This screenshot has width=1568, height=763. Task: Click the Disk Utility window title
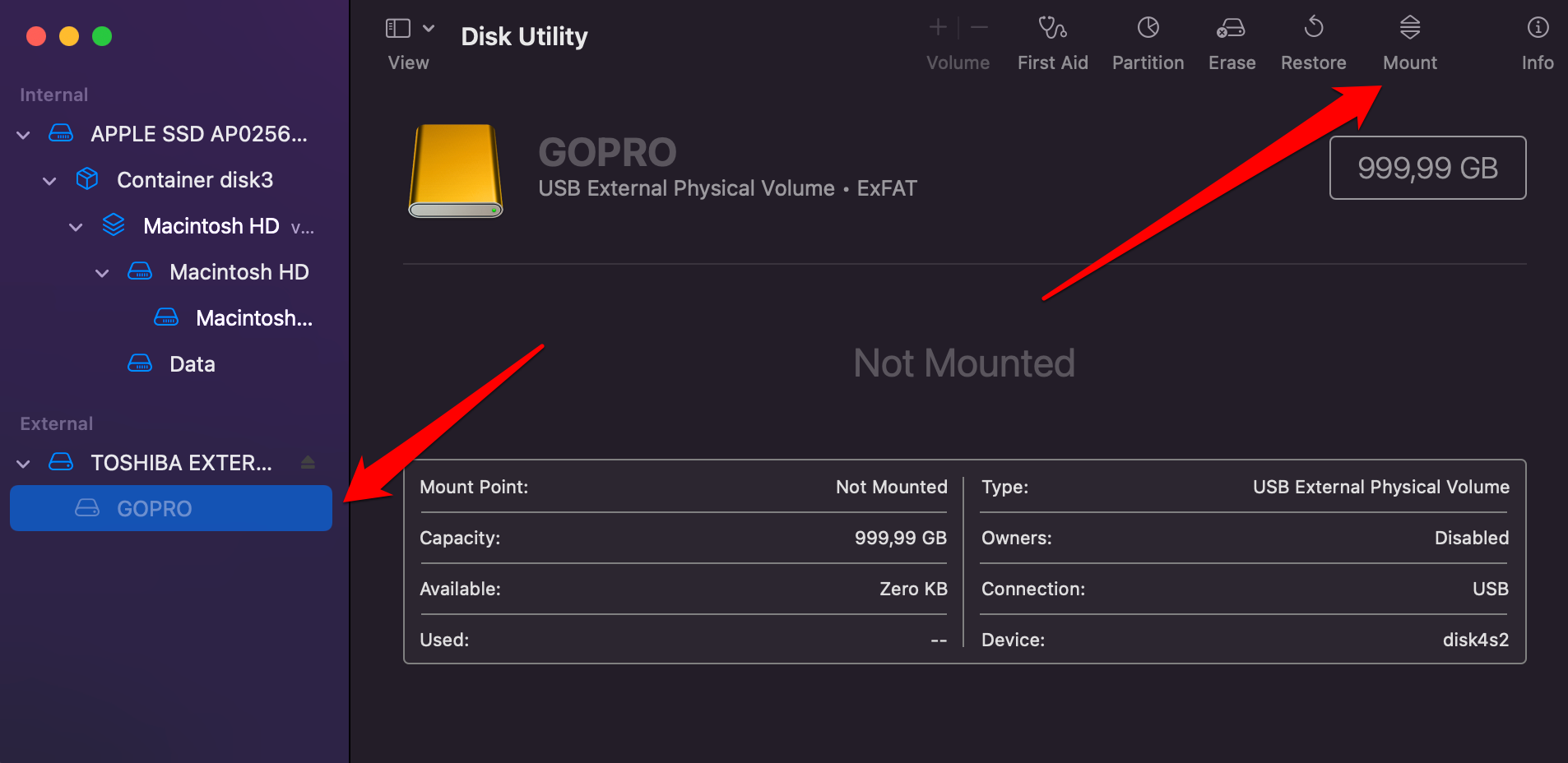click(x=524, y=36)
